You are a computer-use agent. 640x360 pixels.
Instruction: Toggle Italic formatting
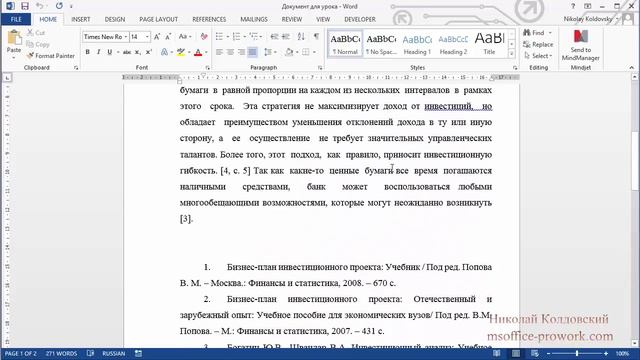98,52
